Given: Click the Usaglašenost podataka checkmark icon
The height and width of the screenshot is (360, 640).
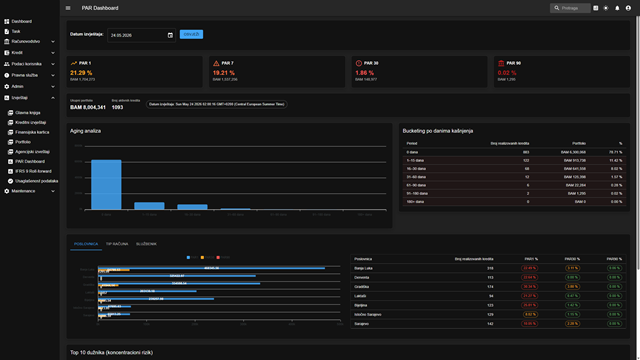Looking at the screenshot, I should click(11, 181).
